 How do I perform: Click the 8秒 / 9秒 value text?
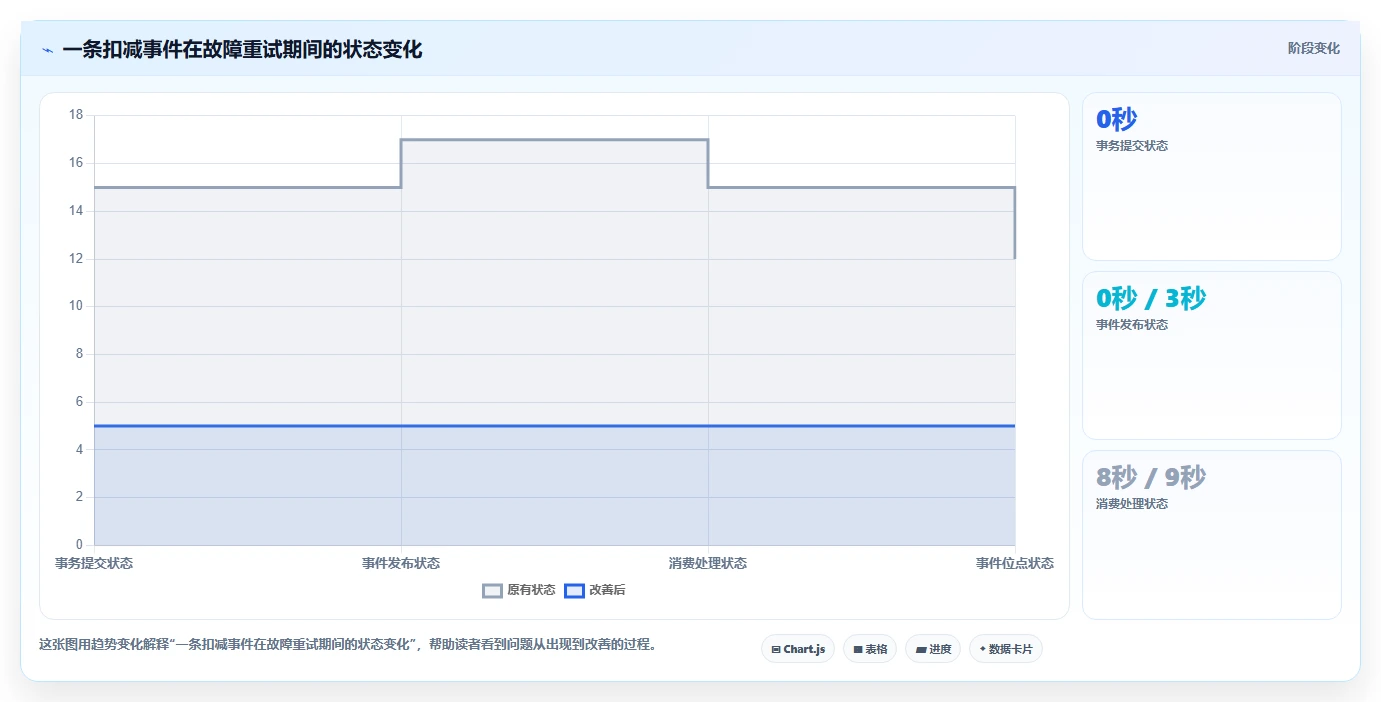pyautogui.click(x=1151, y=478)
